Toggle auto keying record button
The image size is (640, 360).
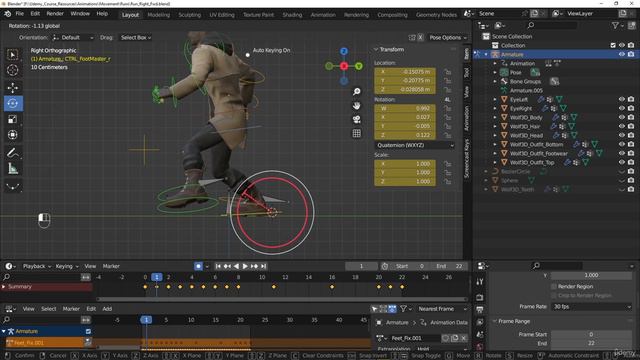(x=198, y=266)
